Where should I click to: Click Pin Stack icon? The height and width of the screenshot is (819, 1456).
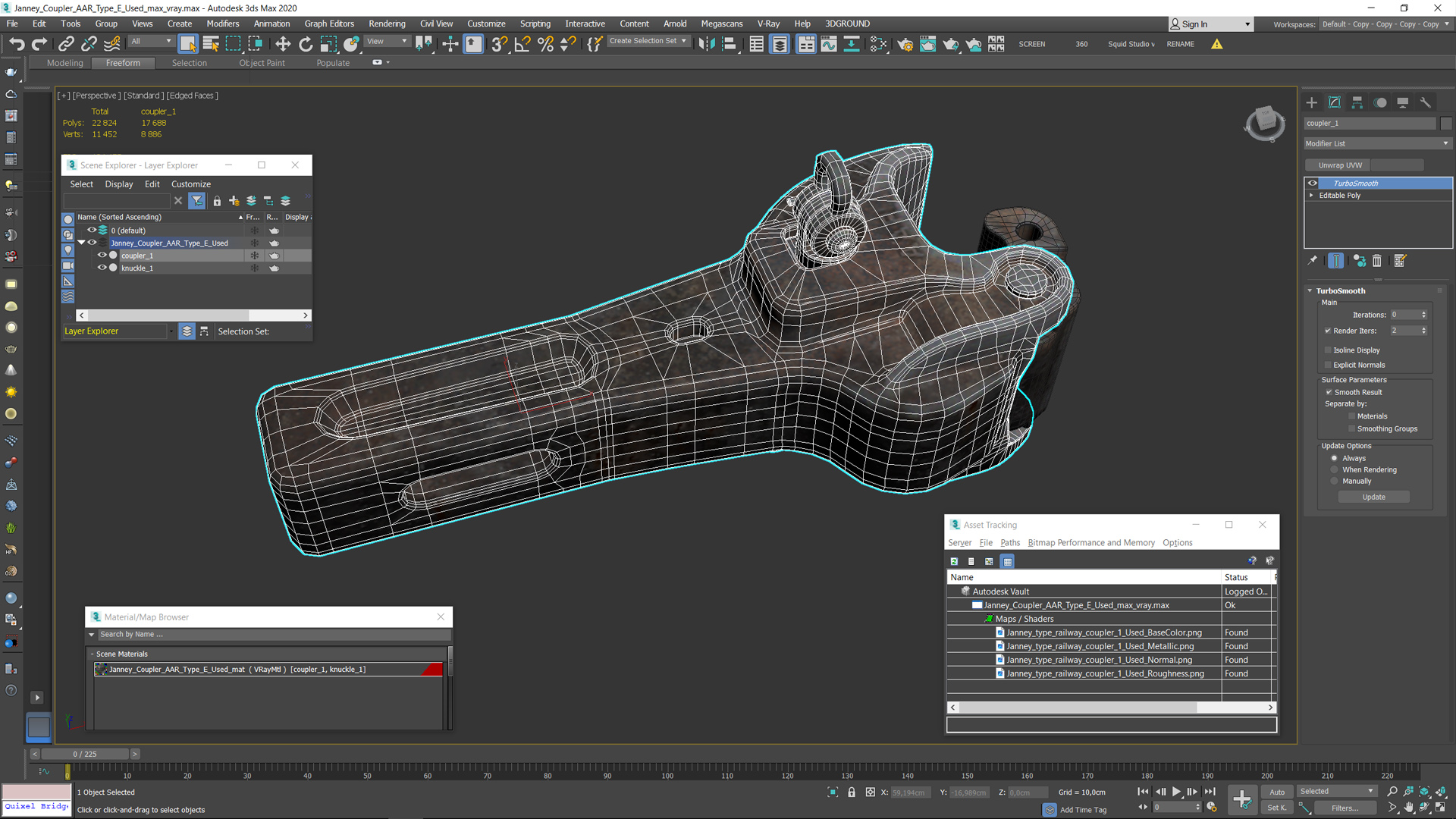tap(1313, 261)
